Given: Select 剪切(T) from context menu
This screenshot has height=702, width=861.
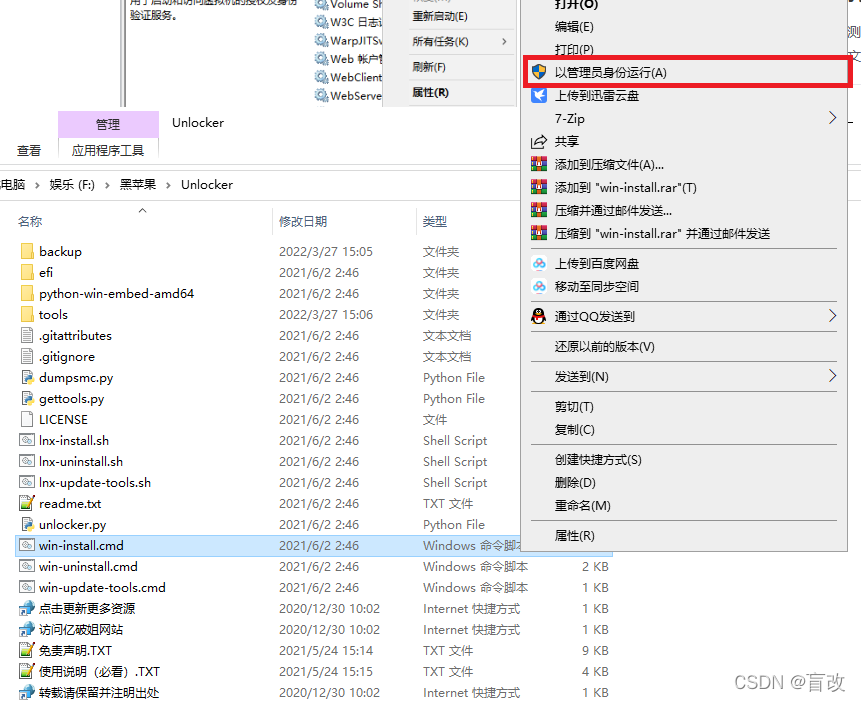Looking at the screenshot, I should [x=574, y=407].
